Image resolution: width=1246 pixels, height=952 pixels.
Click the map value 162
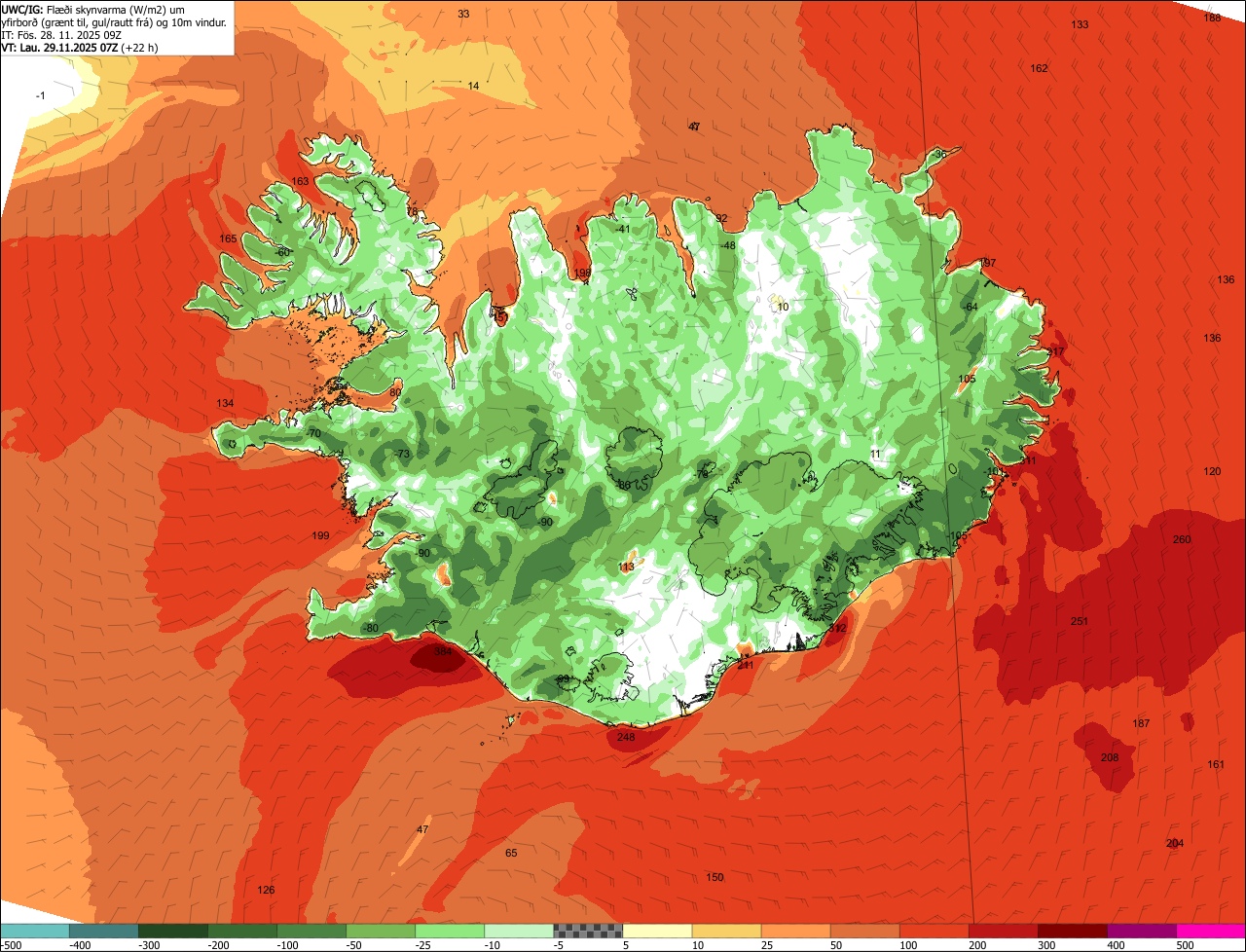(1039, 68)
